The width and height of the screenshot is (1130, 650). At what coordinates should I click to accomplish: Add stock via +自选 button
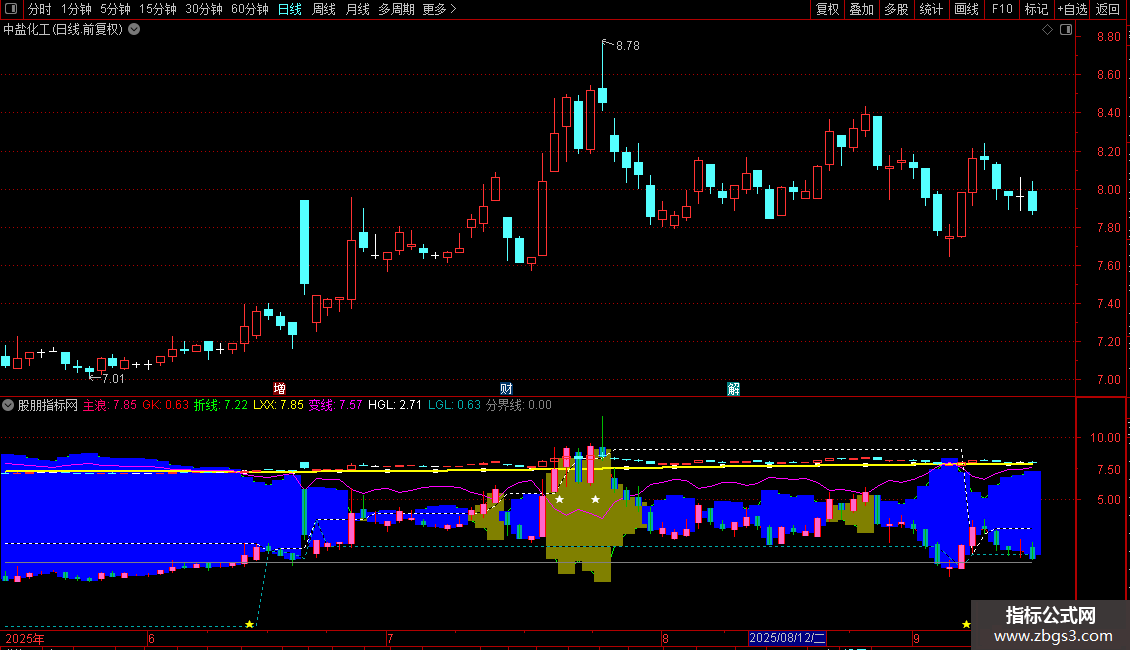(x=1072, y=9)
